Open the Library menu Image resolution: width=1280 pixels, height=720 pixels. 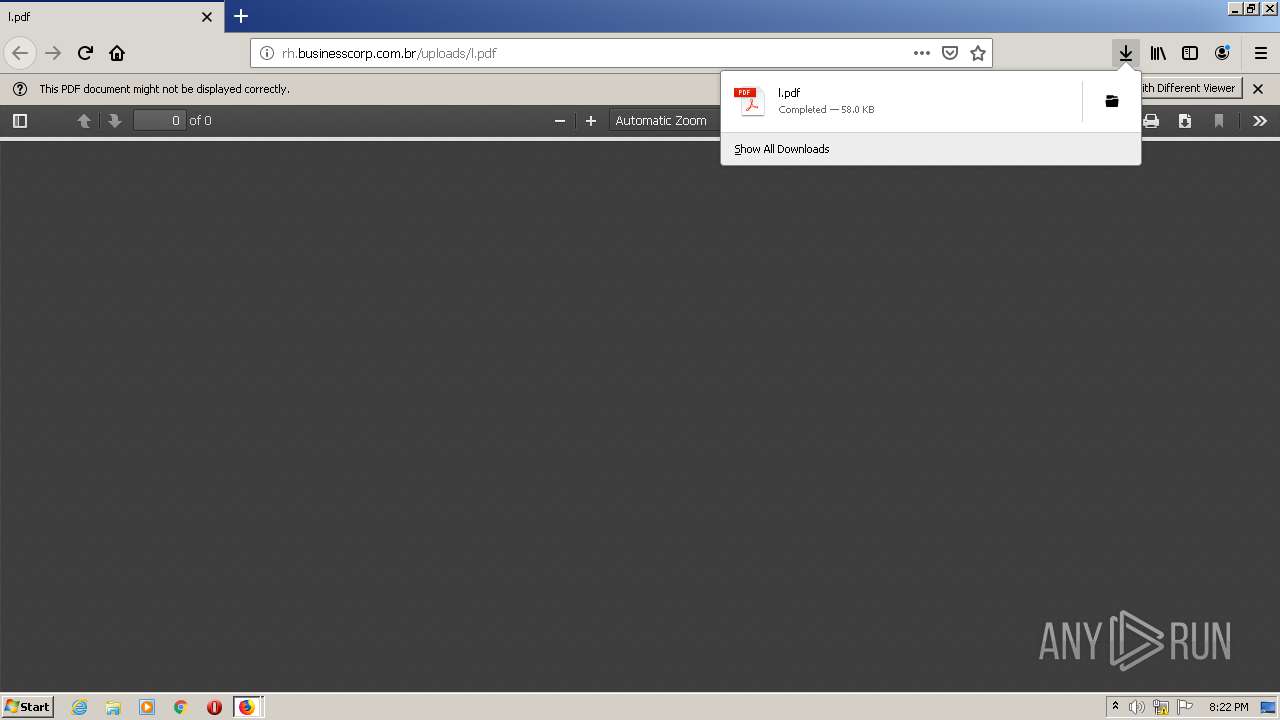point(1158,53)
